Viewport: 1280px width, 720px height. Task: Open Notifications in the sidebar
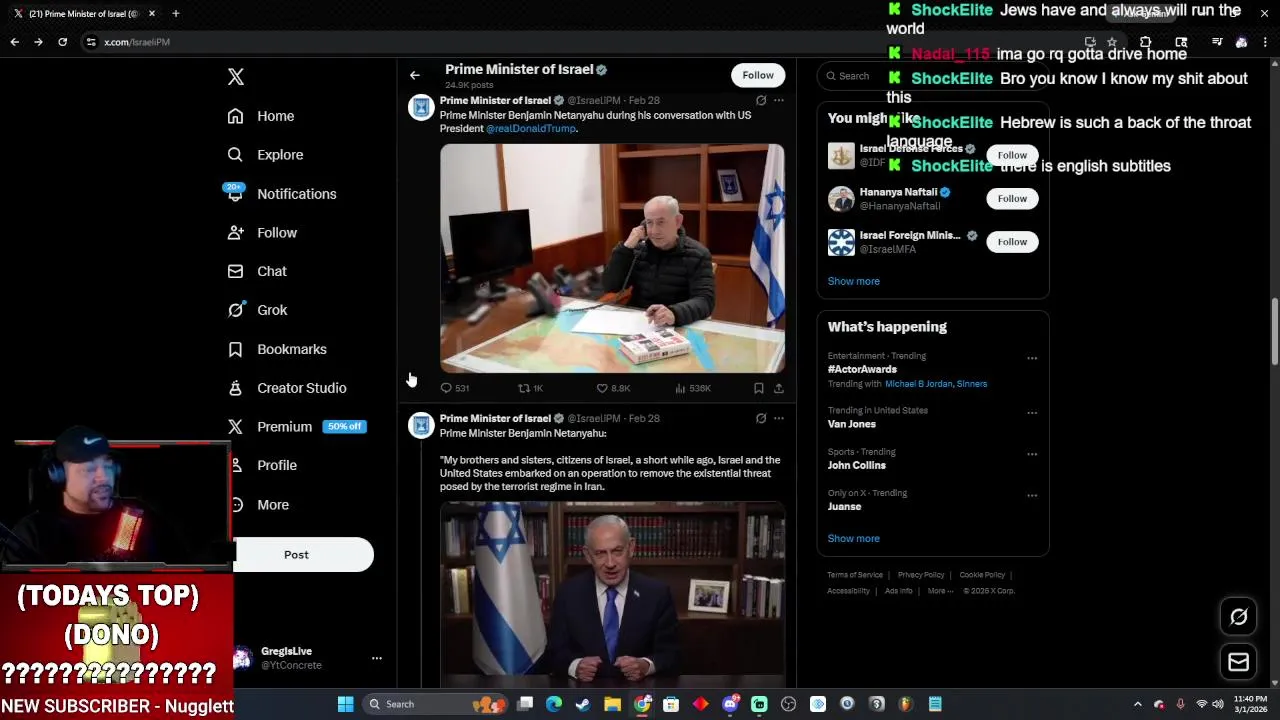point(281,194)
